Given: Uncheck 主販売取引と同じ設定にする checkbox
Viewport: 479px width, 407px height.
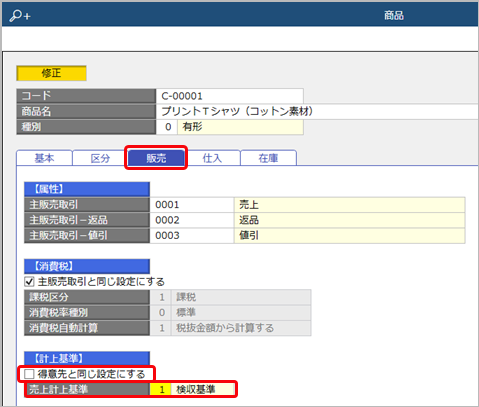Looking at the screenshot, I should (x=29, y=282).
